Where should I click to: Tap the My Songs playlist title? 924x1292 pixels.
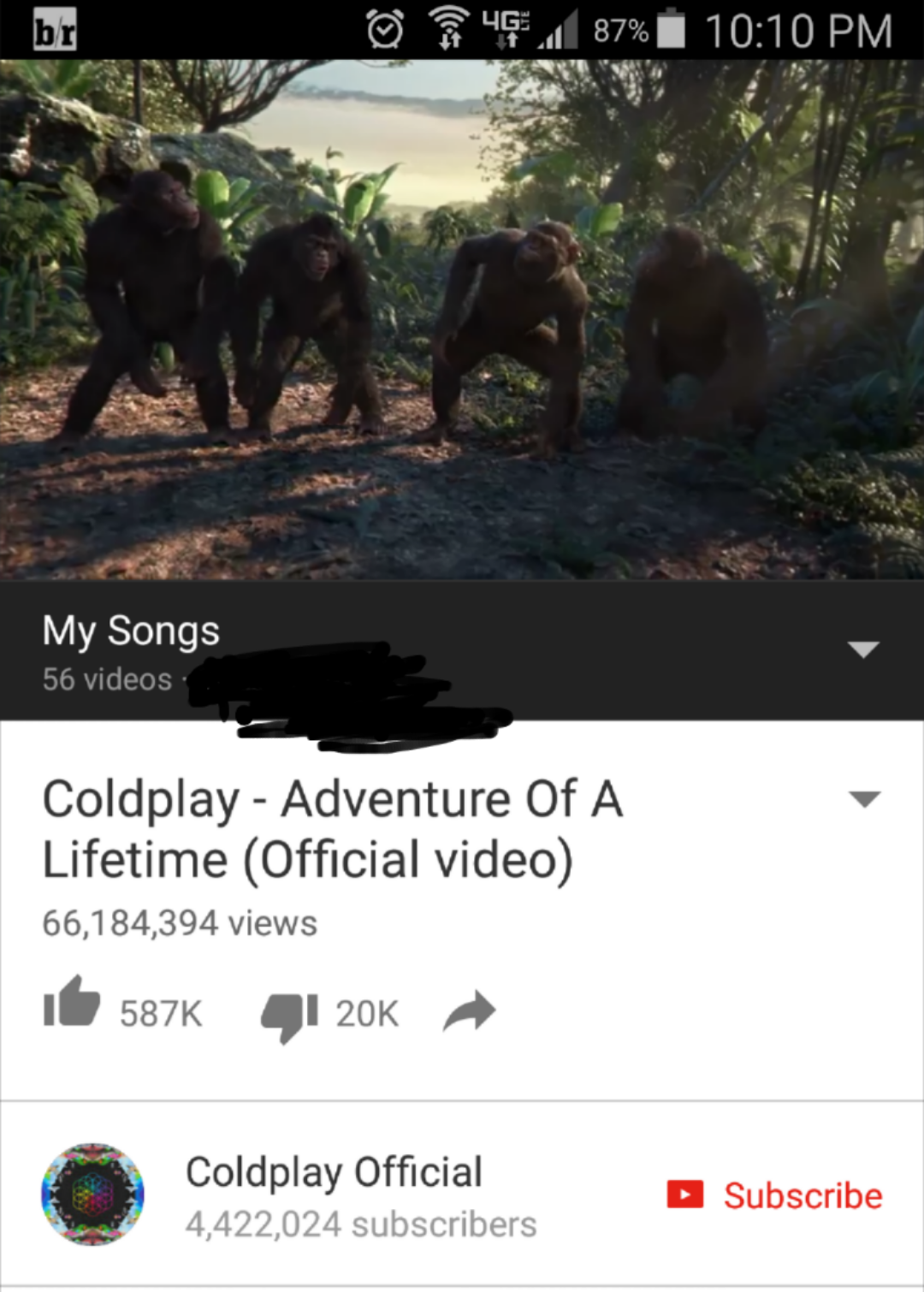(131, 631)
